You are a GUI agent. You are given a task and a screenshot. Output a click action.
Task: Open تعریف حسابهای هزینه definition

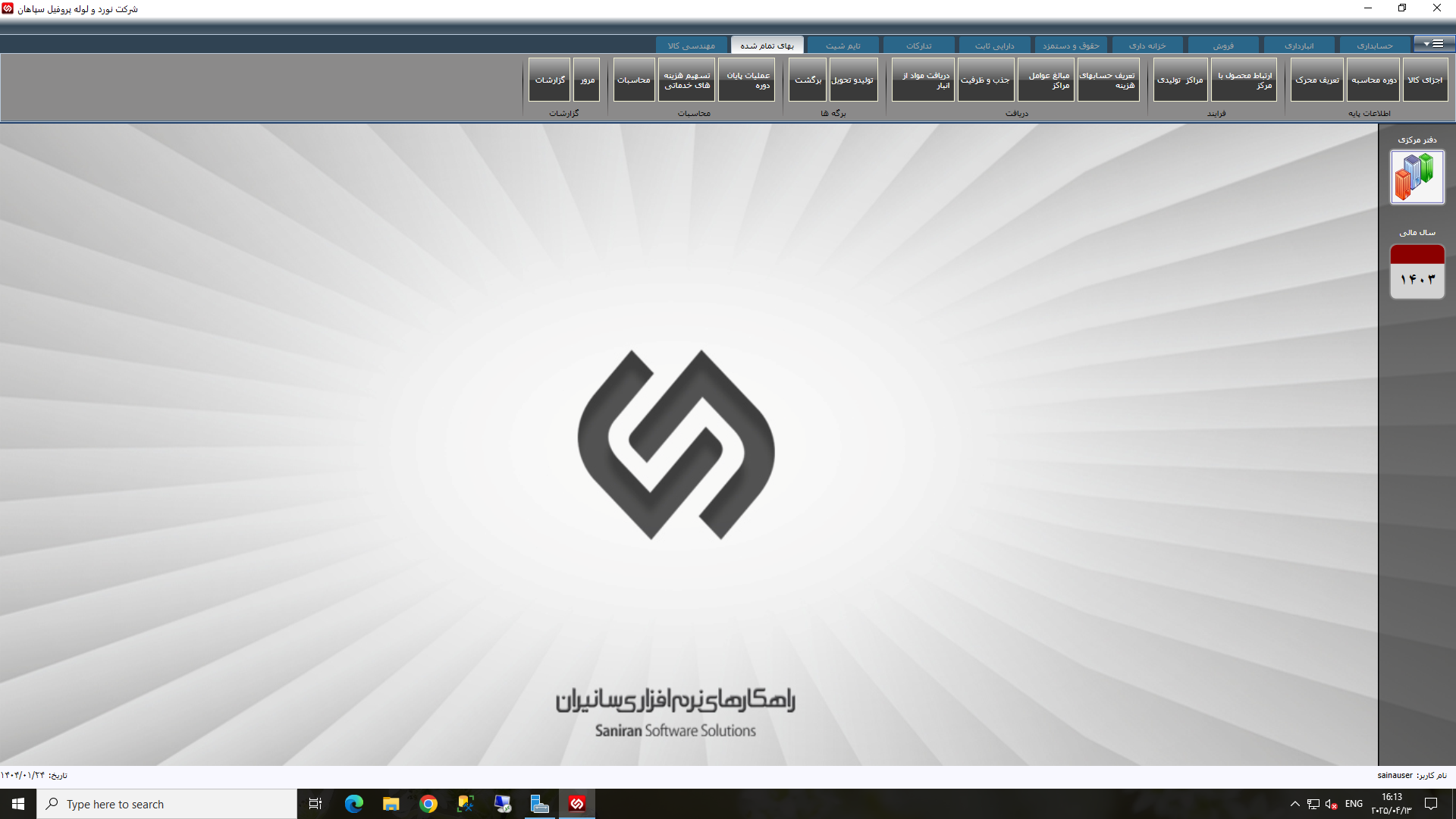tap(1109, 79)
